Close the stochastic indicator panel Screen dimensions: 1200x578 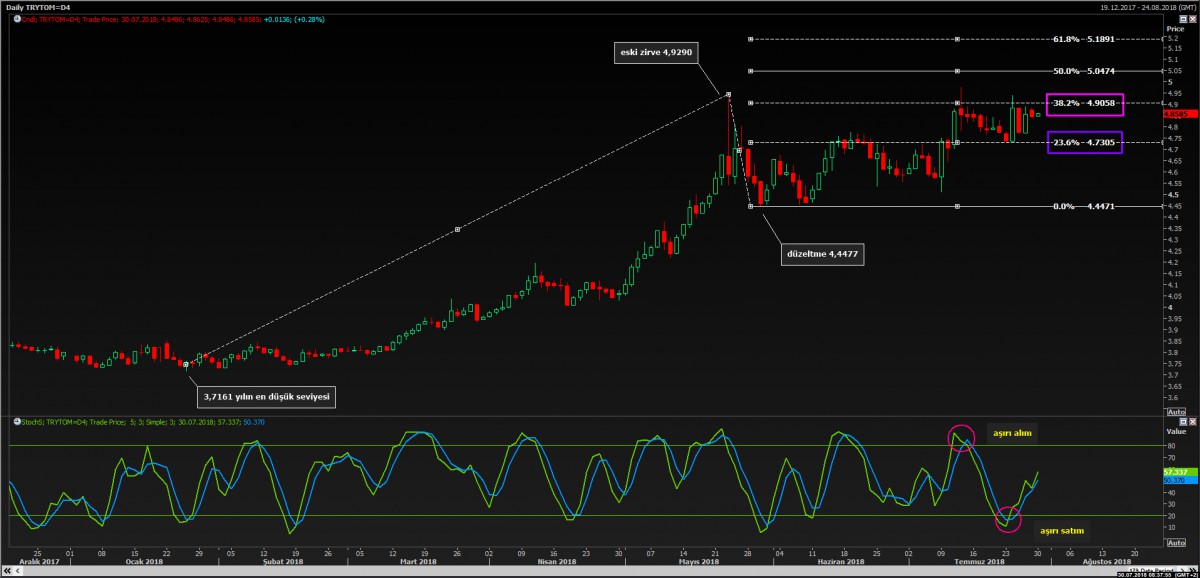(x=1193, y=422)
